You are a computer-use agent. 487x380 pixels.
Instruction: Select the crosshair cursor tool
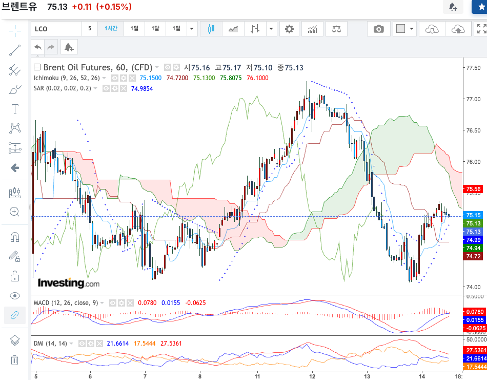click(15, 31)
